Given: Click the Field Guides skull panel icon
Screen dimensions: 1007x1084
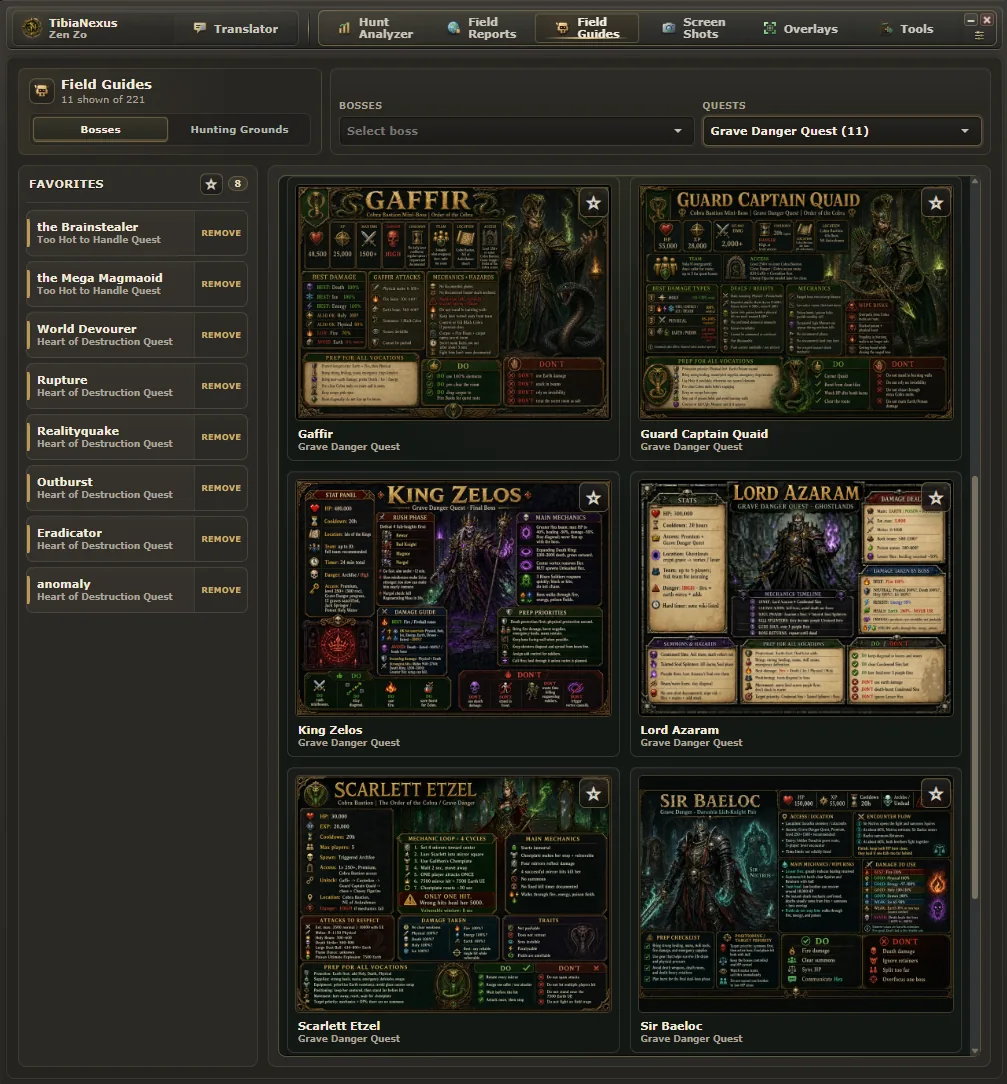Looking at the screenshot, I should click(41, 91).
